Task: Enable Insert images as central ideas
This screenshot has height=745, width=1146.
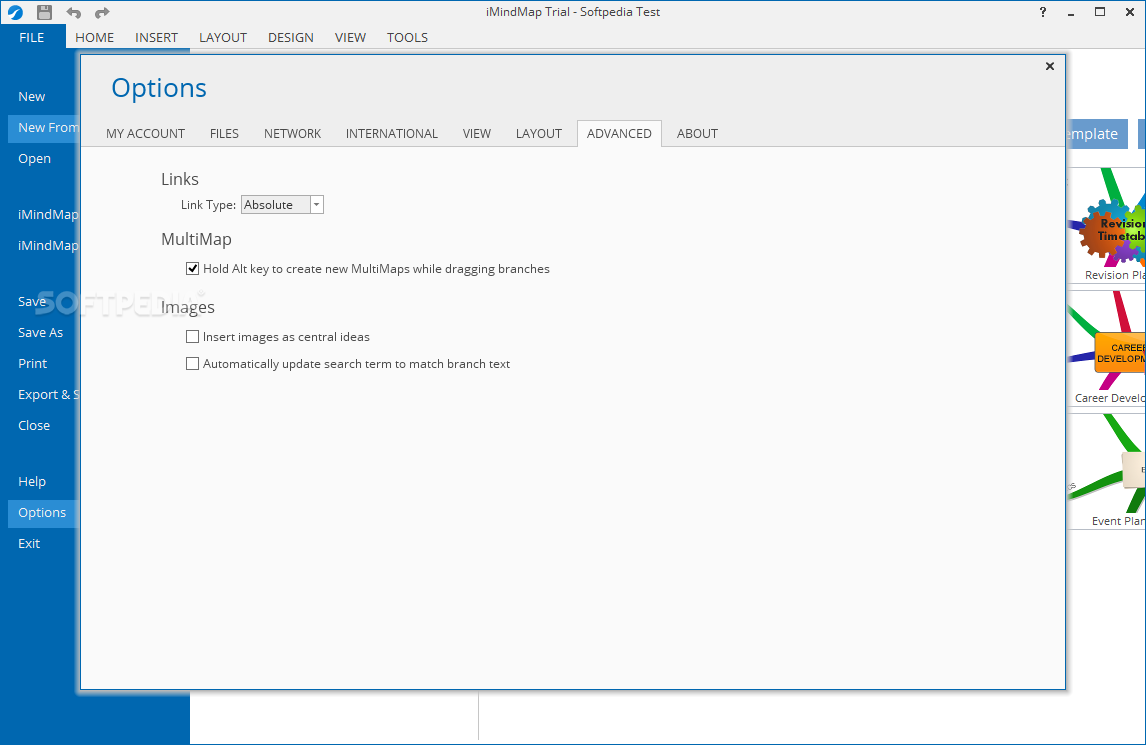Action: pos(192,337)
